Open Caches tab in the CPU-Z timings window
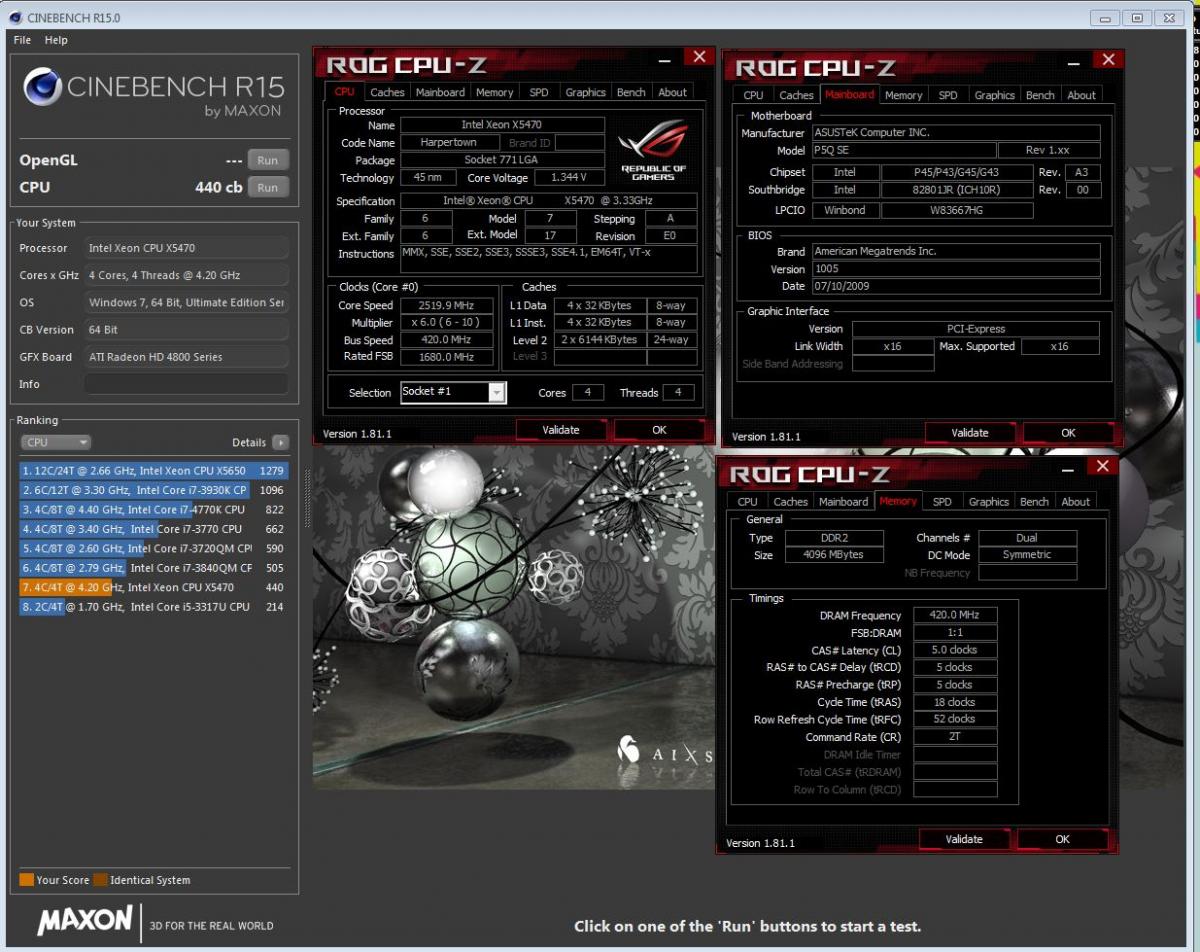The image size is (1200, 952). (790, 501)
